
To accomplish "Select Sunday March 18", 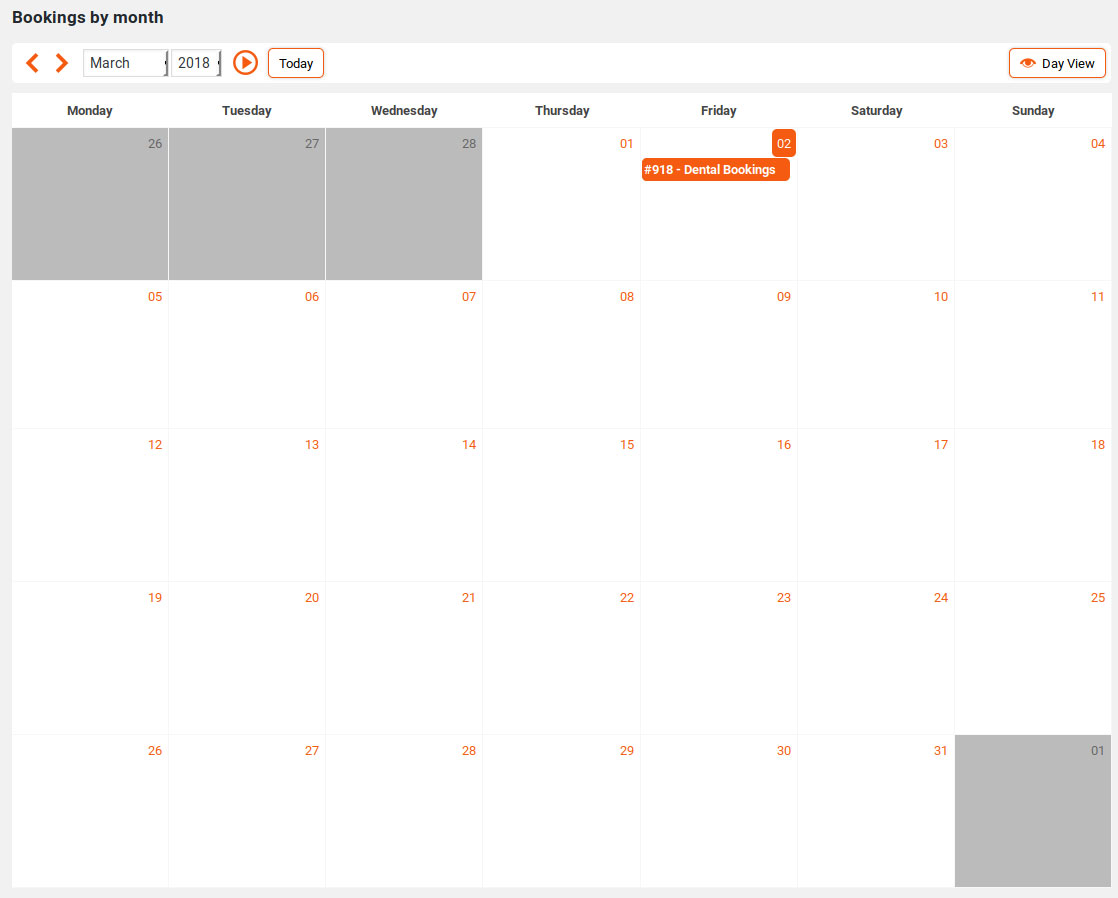I will 1032,505.
